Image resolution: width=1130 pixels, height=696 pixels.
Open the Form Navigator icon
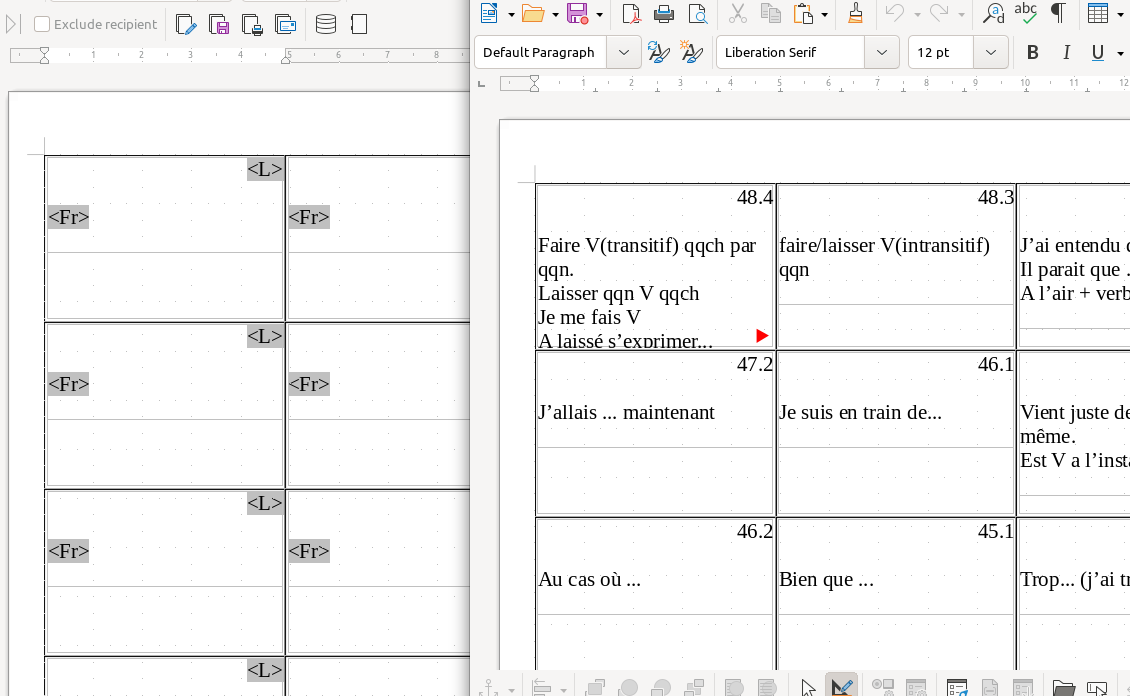tap(957, 687)
